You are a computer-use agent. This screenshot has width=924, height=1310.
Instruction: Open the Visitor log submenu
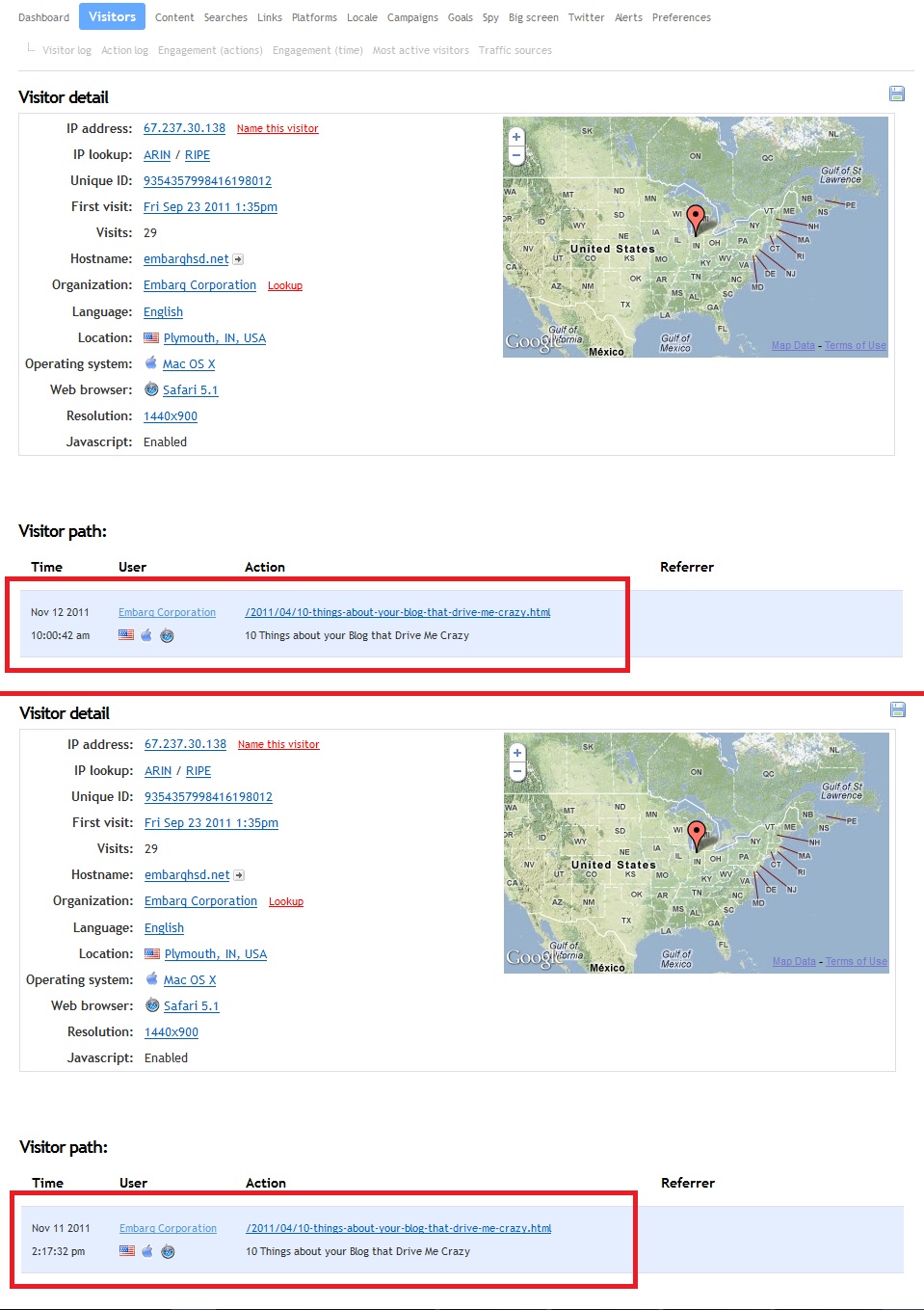tap(66, 50)
